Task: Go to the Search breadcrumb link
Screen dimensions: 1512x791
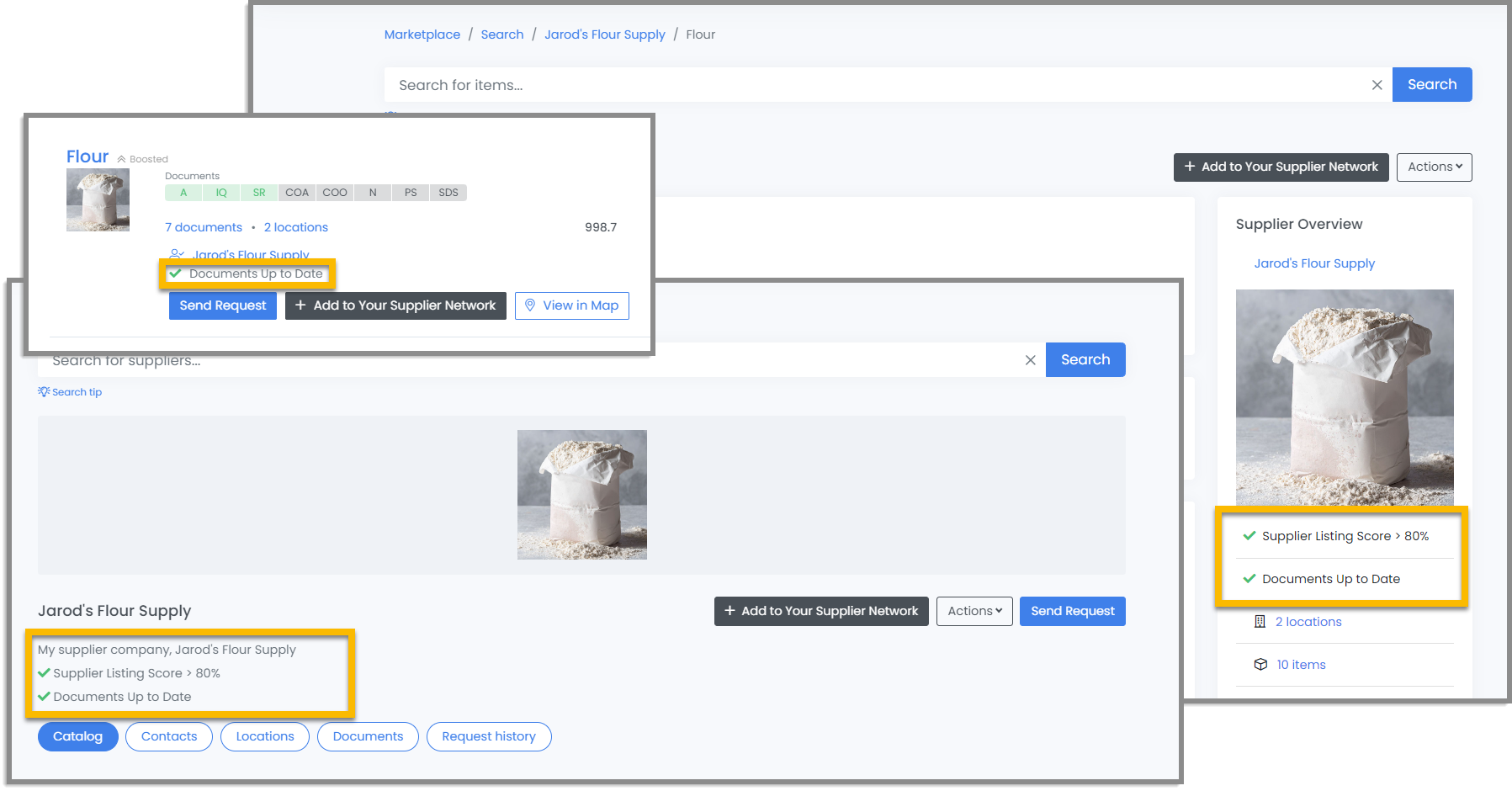Action: pos(502,35)
